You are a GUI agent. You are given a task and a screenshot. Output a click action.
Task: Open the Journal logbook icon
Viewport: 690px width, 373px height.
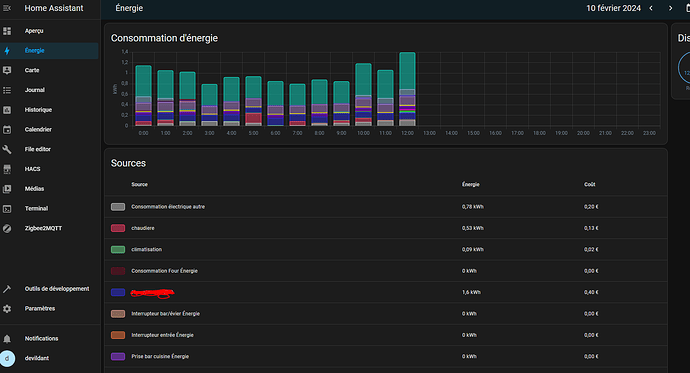point(7,90)
